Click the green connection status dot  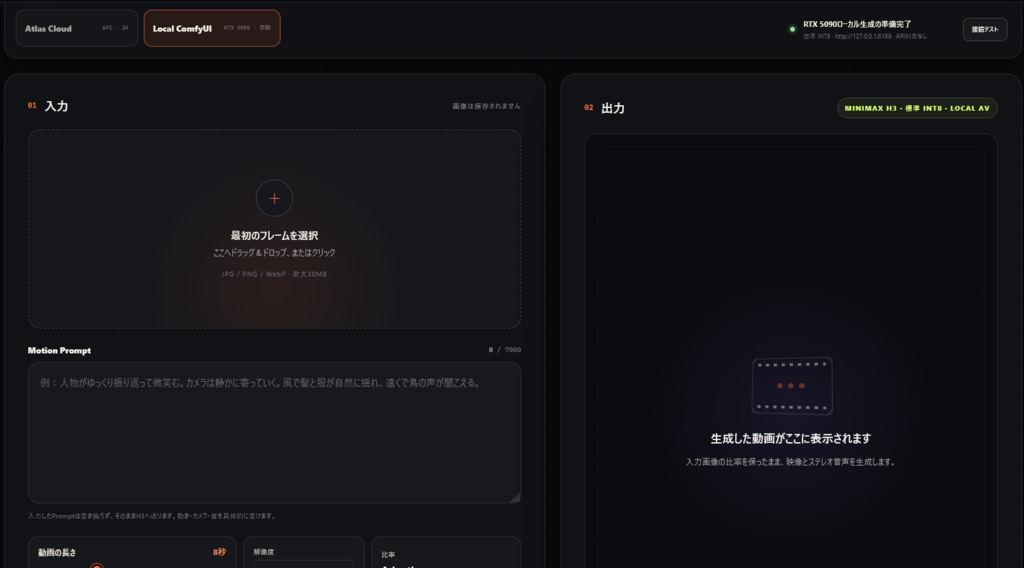pos(792,29)
